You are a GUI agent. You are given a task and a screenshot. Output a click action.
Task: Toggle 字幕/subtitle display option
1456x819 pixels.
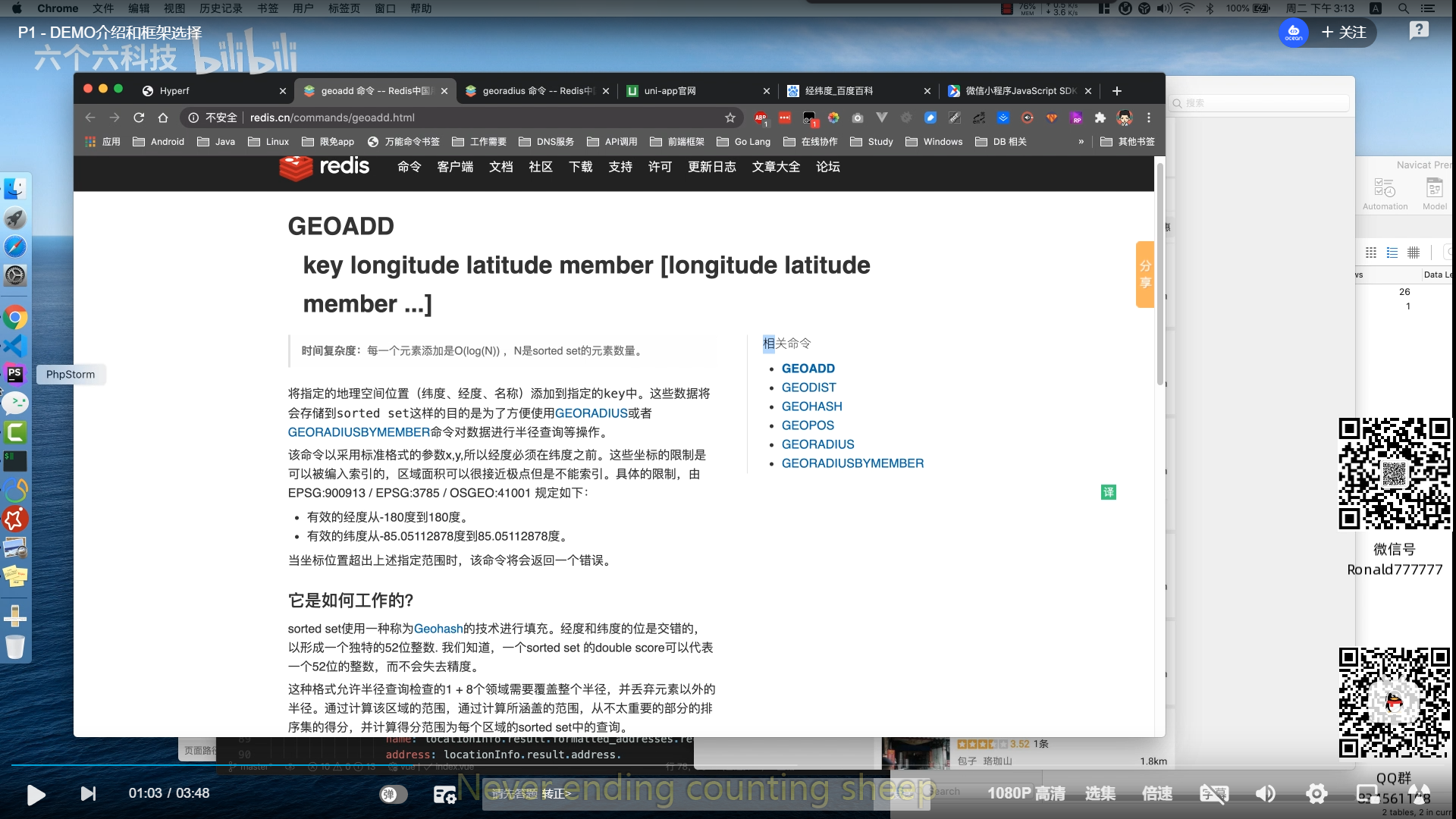(1214, 793)
